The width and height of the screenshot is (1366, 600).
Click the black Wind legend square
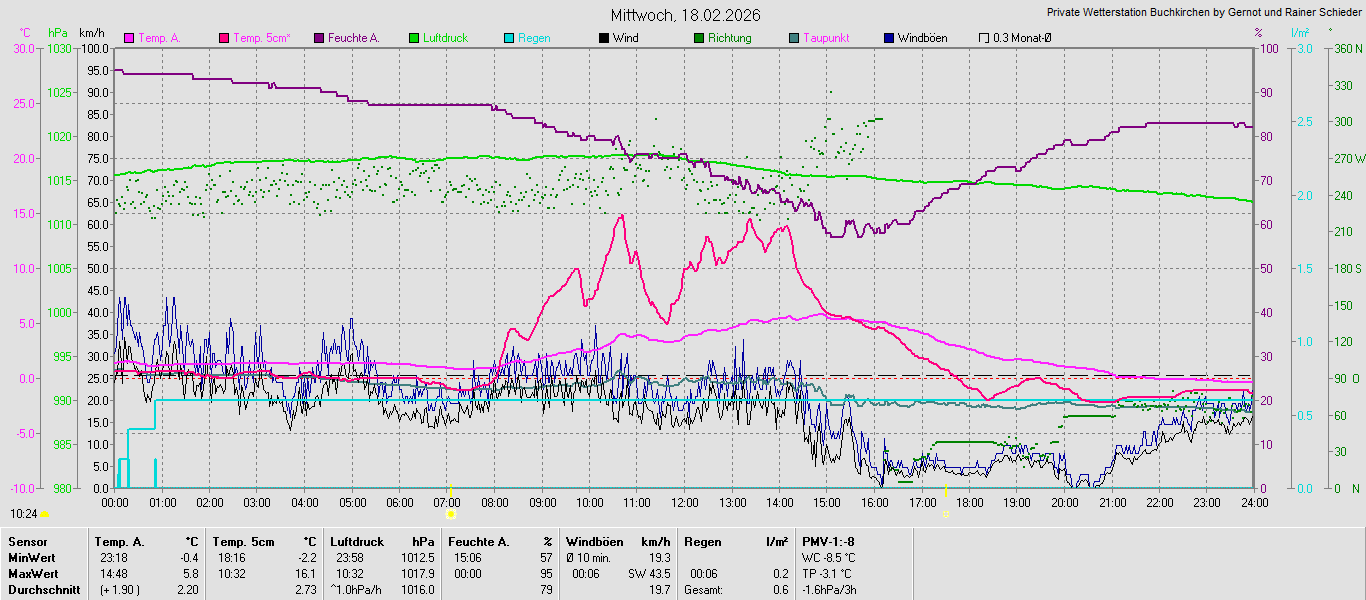coord(604,38)
